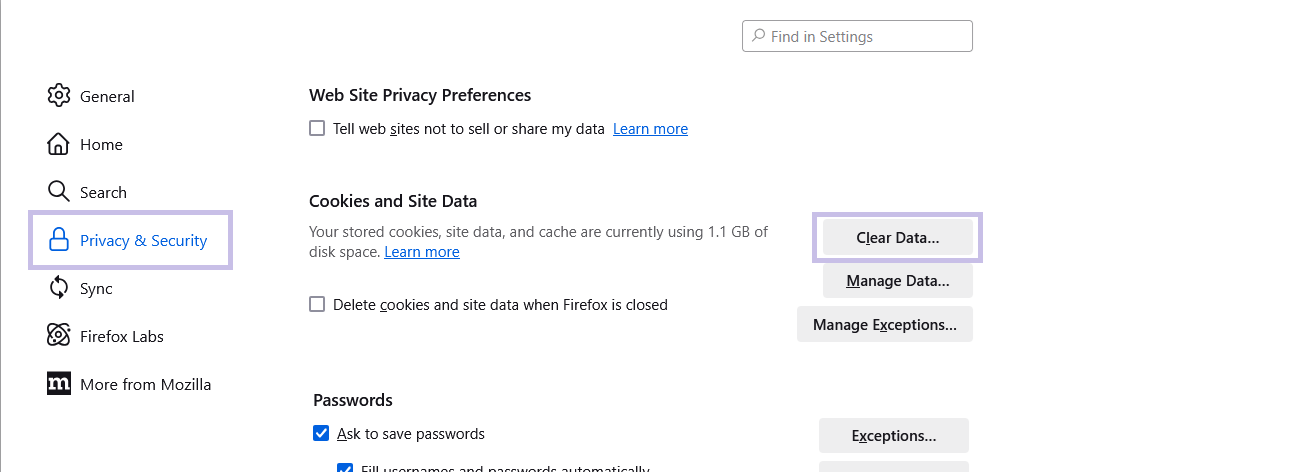Click the Home house icon
This screenshot has height=472, width=1298.
coord(59,144)
